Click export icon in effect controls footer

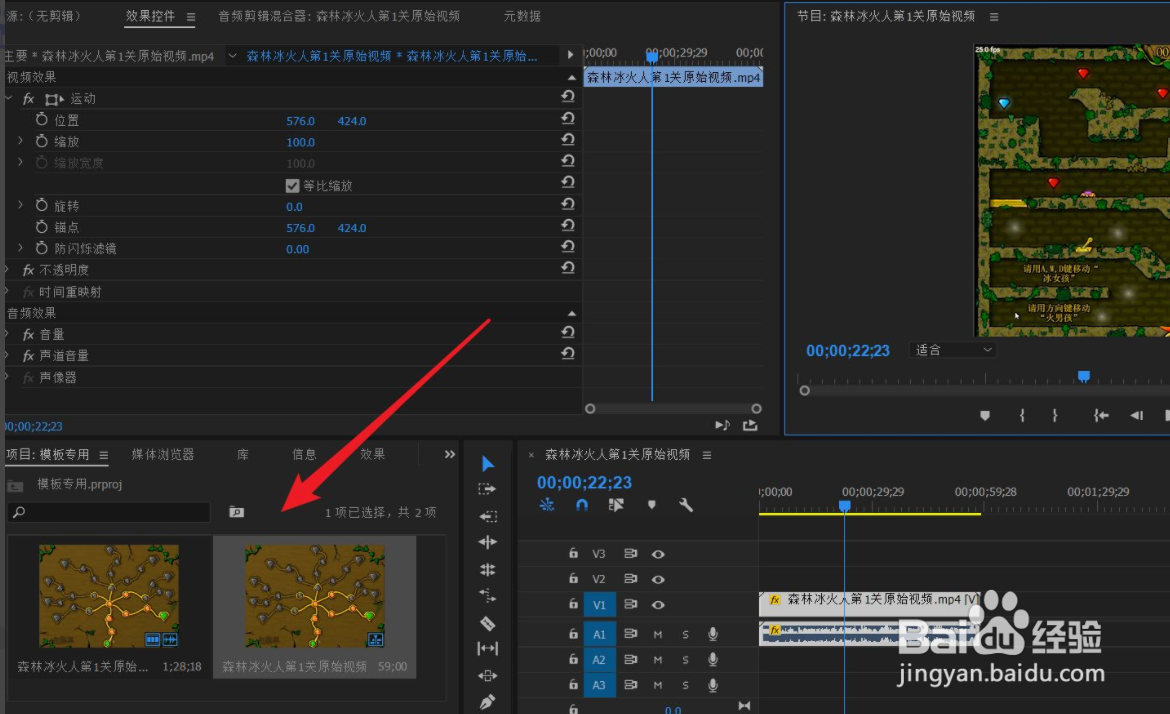750,425
